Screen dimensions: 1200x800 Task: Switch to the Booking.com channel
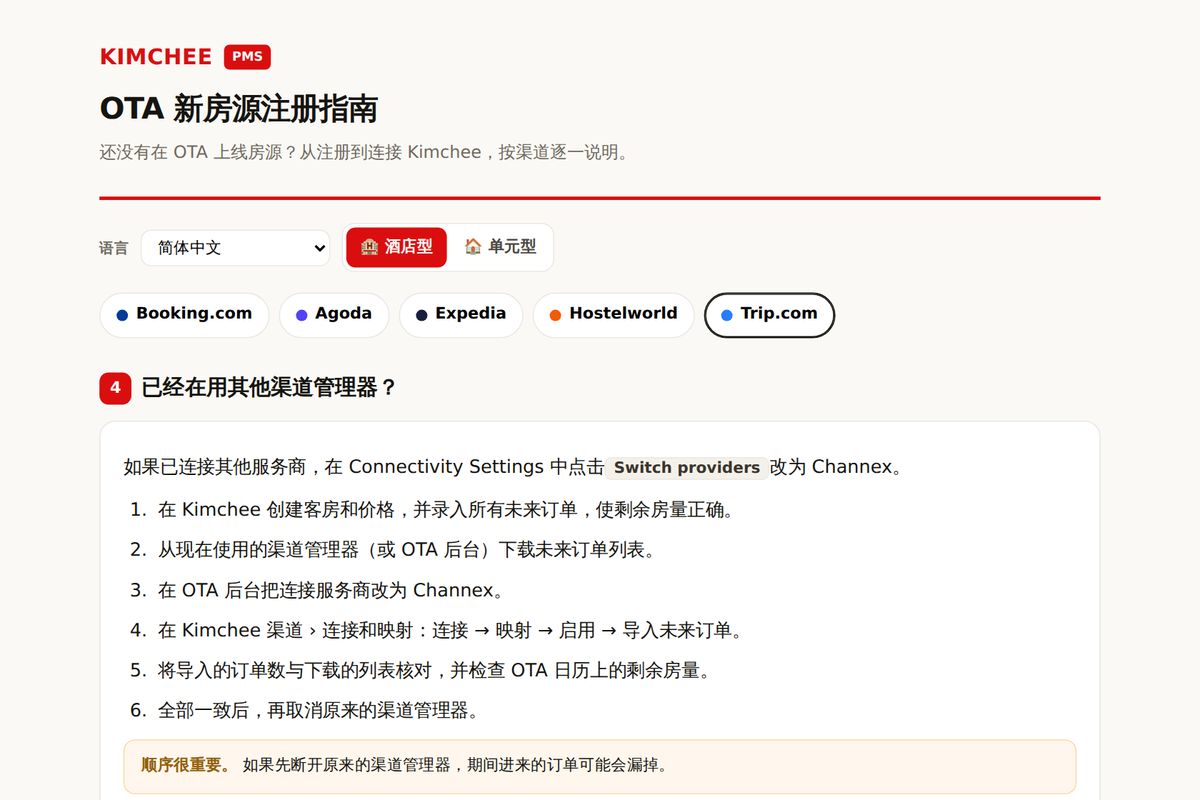tap(184, 315)
